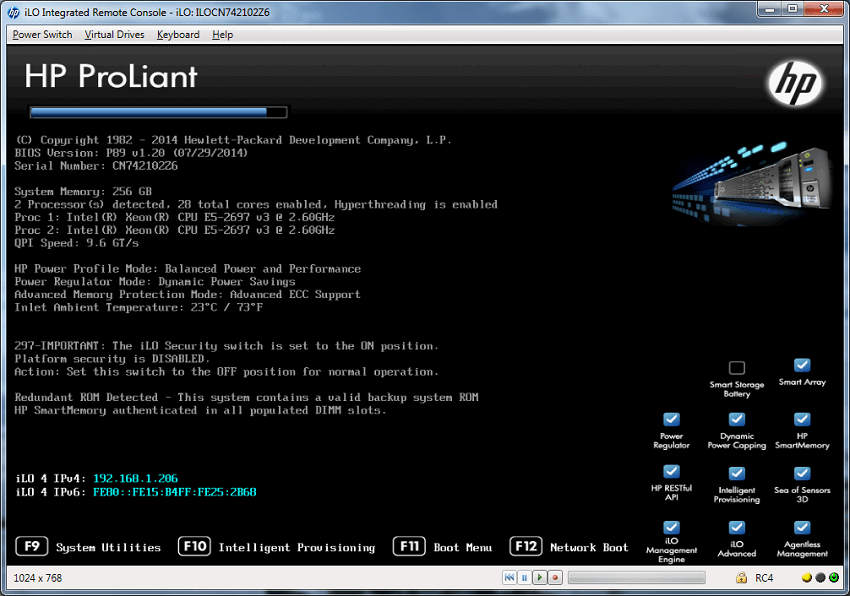Click the red record button
Viewport: 850px width, 596px height.
click(x=555, y=578)
